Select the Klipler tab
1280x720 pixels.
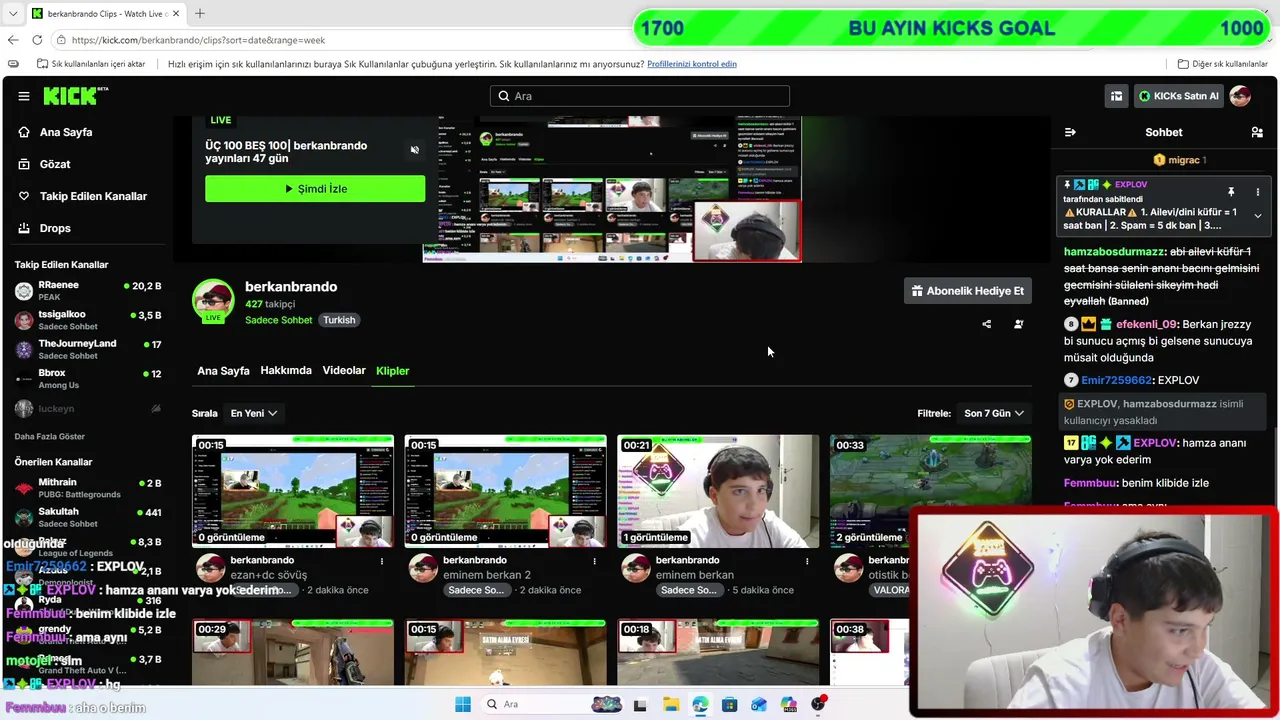(x=392, y=371)
